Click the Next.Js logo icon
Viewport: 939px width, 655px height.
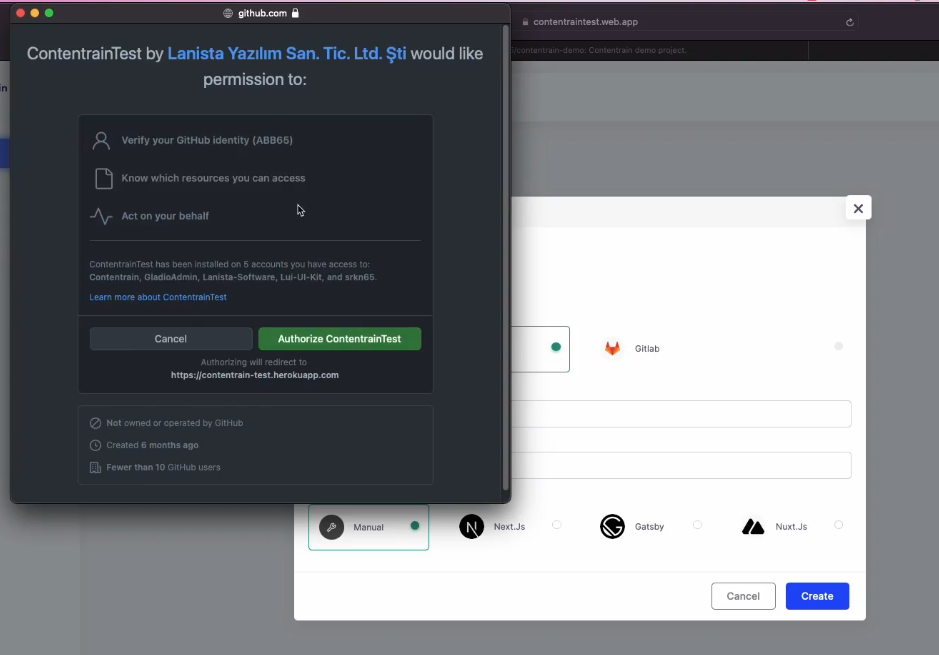pos(471,527)
